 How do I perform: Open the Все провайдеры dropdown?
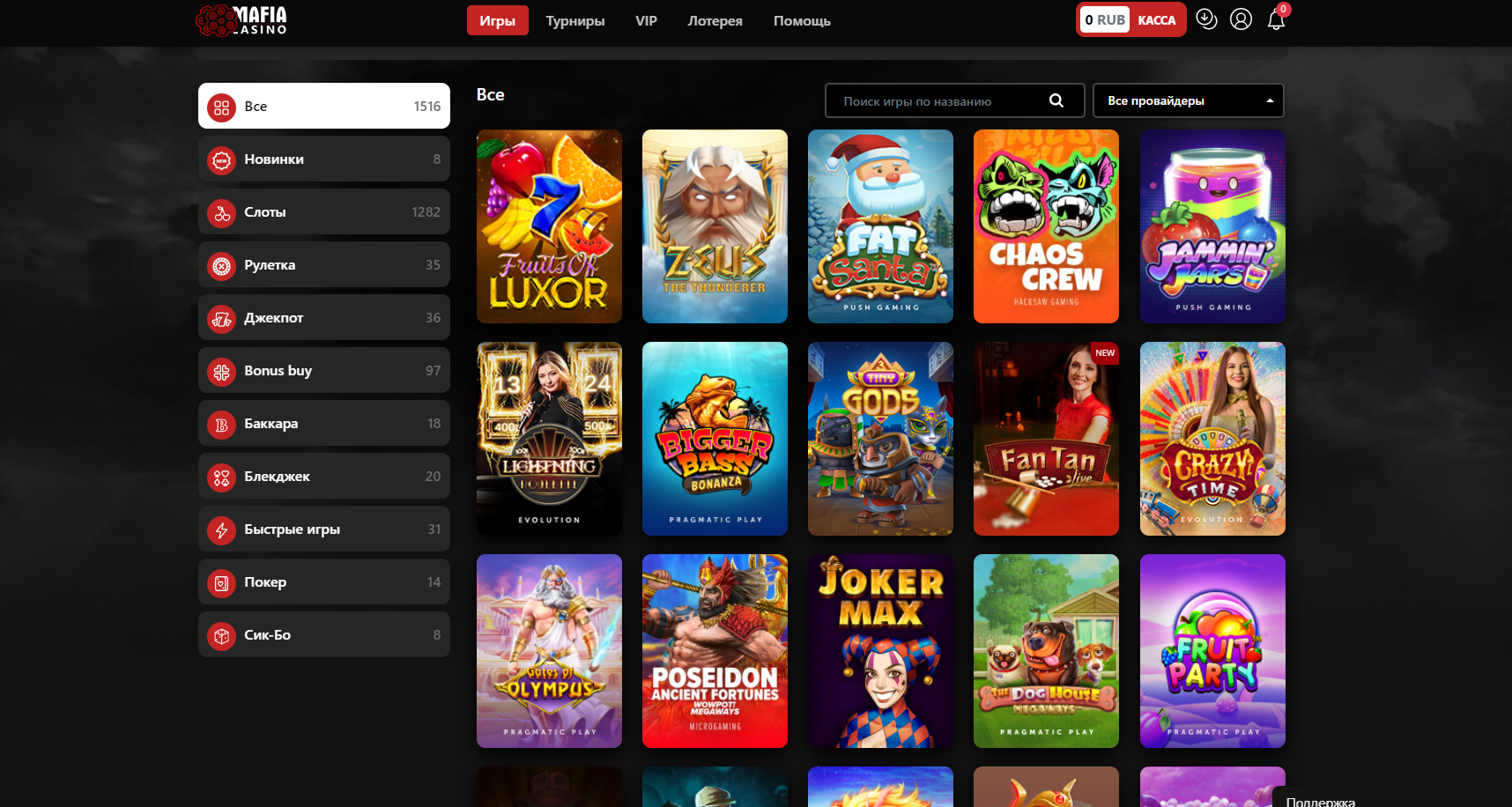[1188, 100]
